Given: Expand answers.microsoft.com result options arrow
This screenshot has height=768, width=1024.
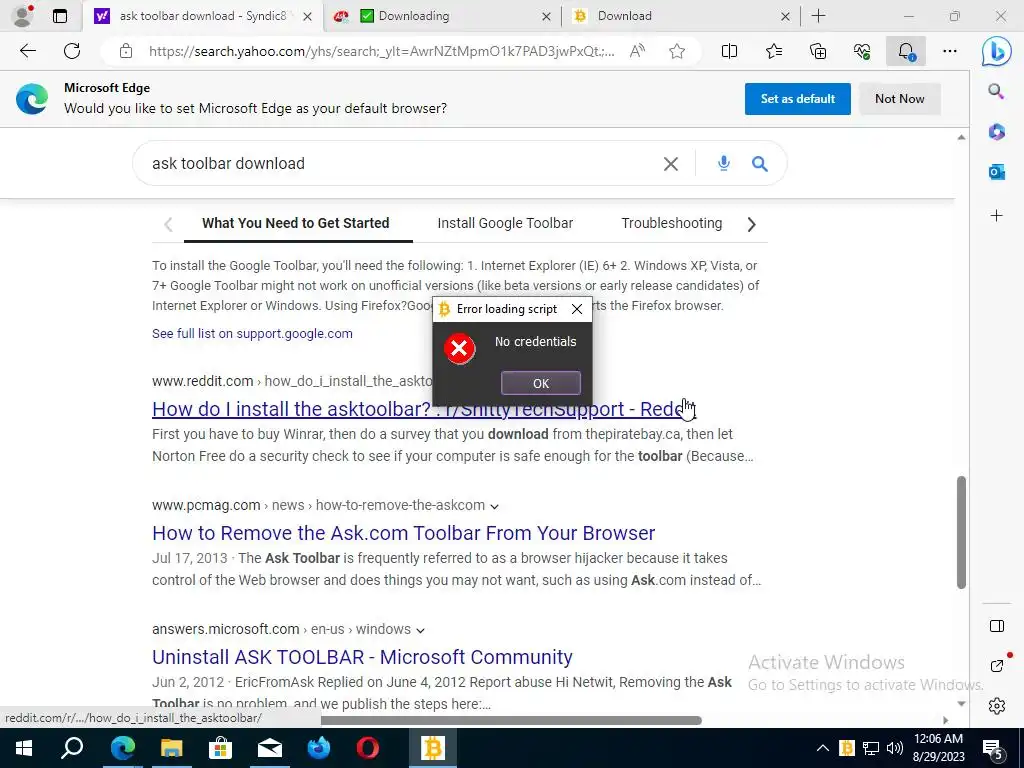Looking at the screenshot, I should [x=421, y=630].
